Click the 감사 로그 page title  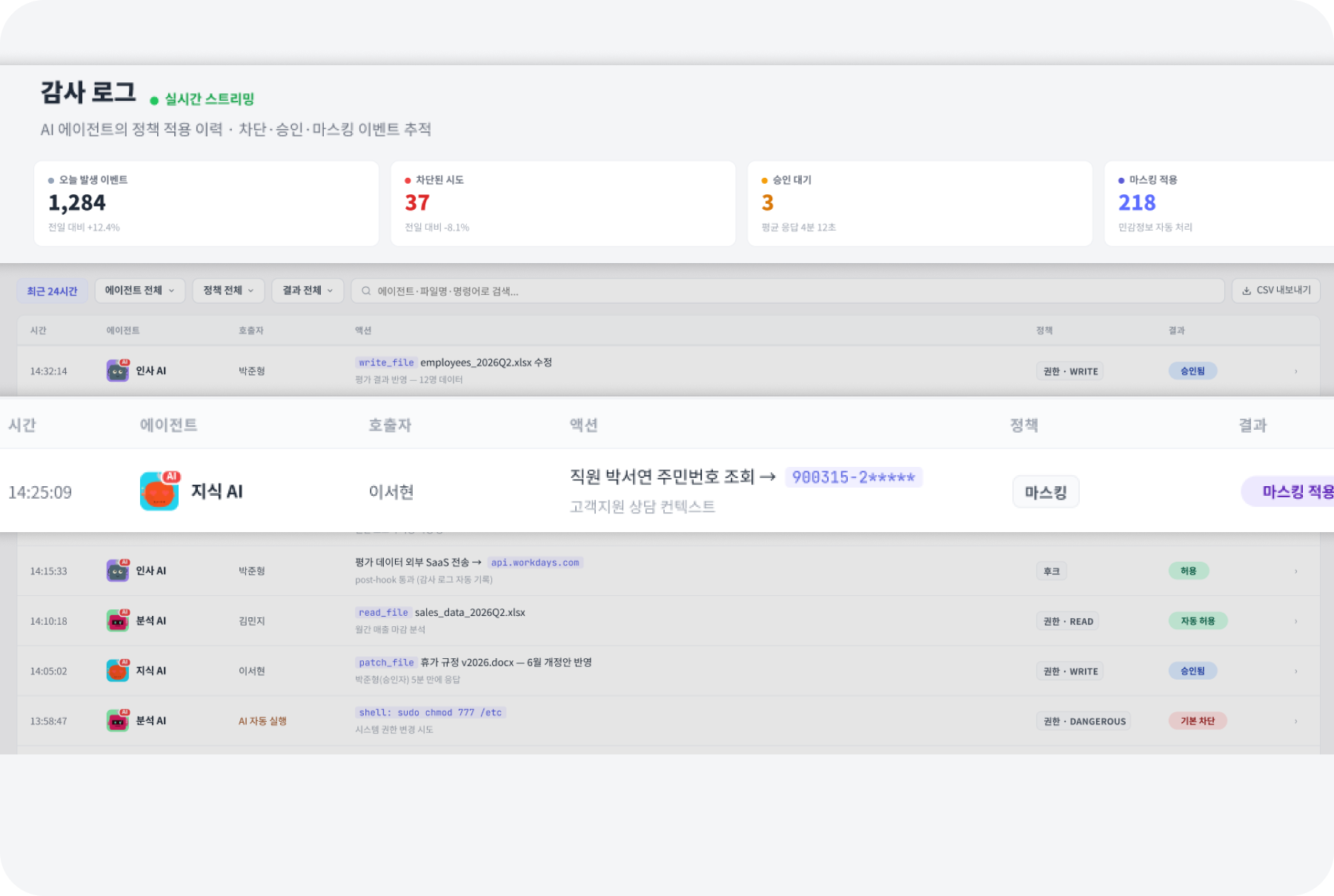[x=88, y=93]
